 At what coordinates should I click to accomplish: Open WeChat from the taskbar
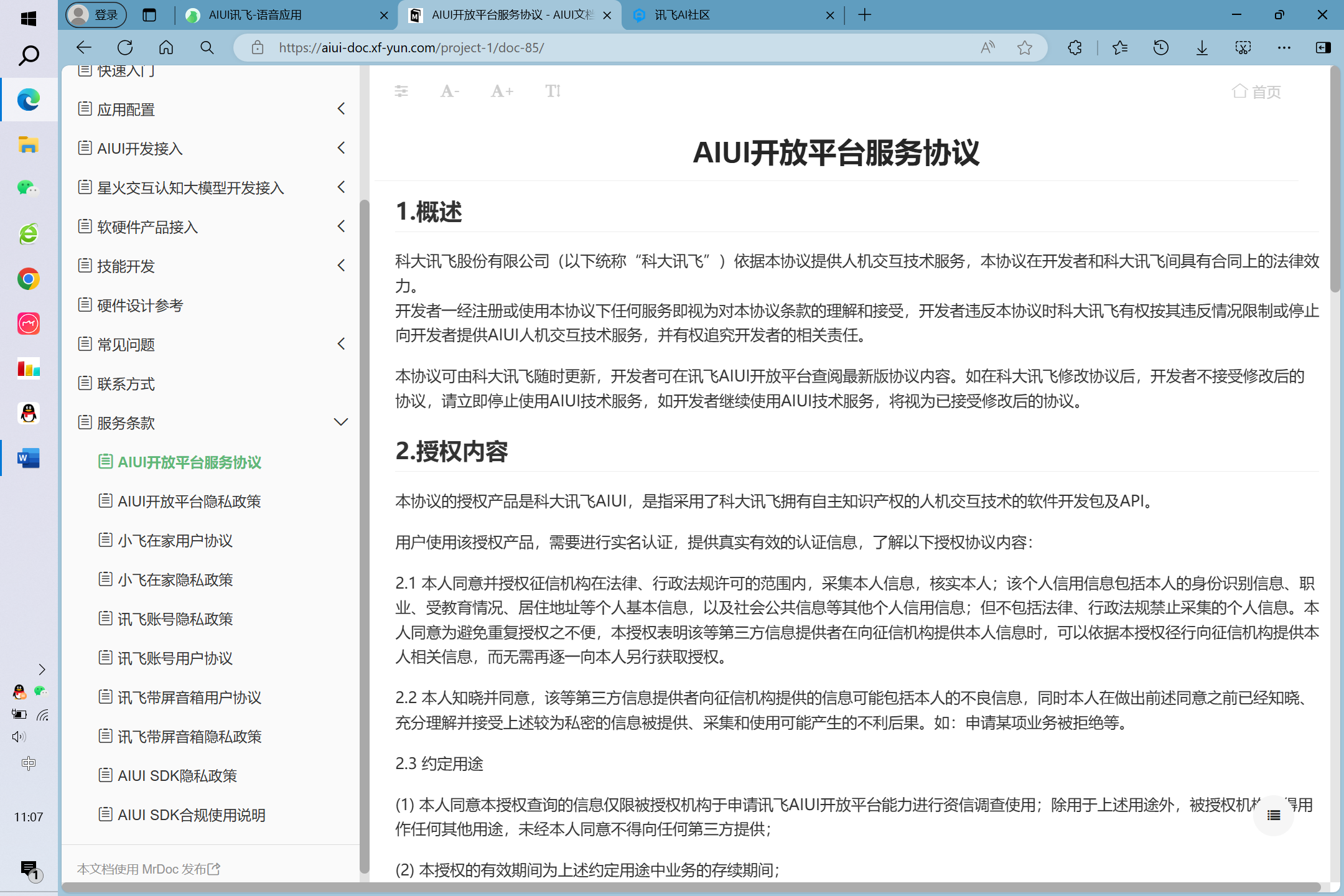point(29,189)
